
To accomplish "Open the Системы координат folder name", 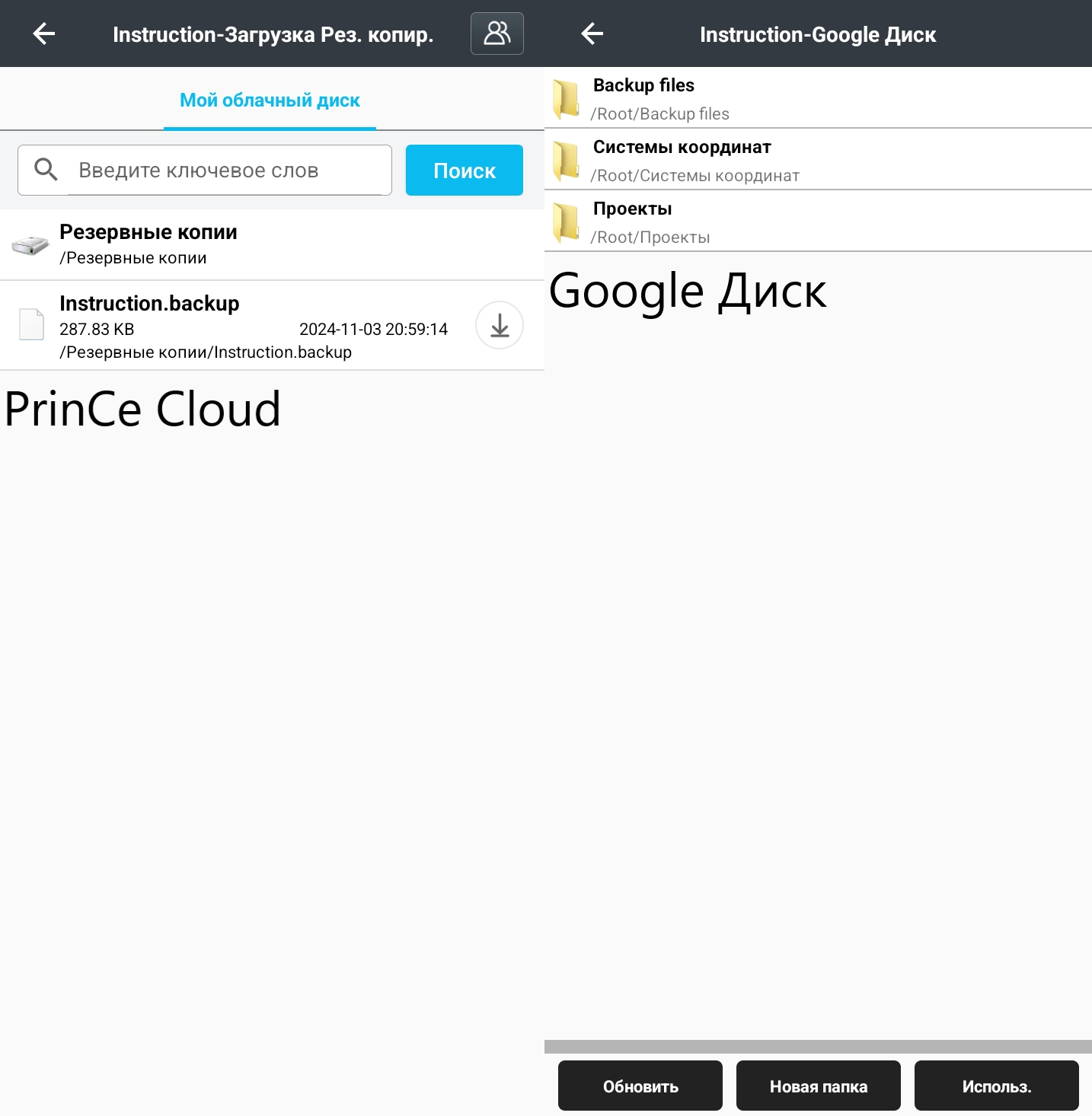I will tap(682, 147).
